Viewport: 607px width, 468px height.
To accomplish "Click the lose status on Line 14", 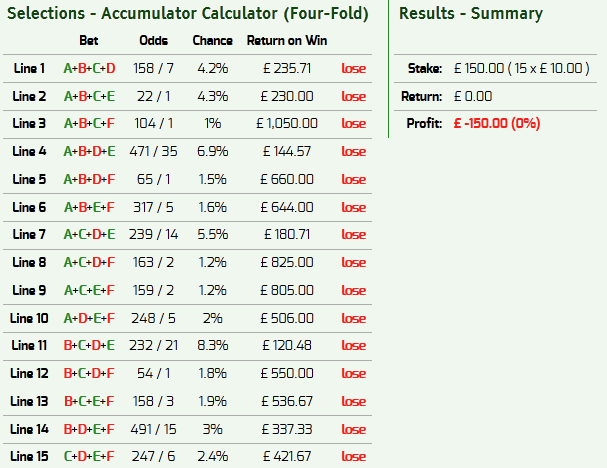I will click(x=353, y=429).
